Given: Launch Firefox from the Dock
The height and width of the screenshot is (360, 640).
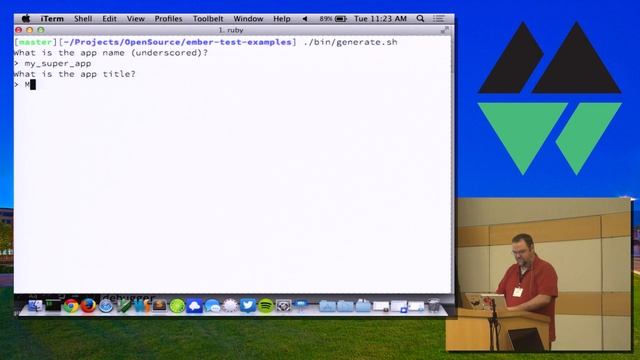Looking at the screenshot, I should pyautogui.click(x=88, y=306).
